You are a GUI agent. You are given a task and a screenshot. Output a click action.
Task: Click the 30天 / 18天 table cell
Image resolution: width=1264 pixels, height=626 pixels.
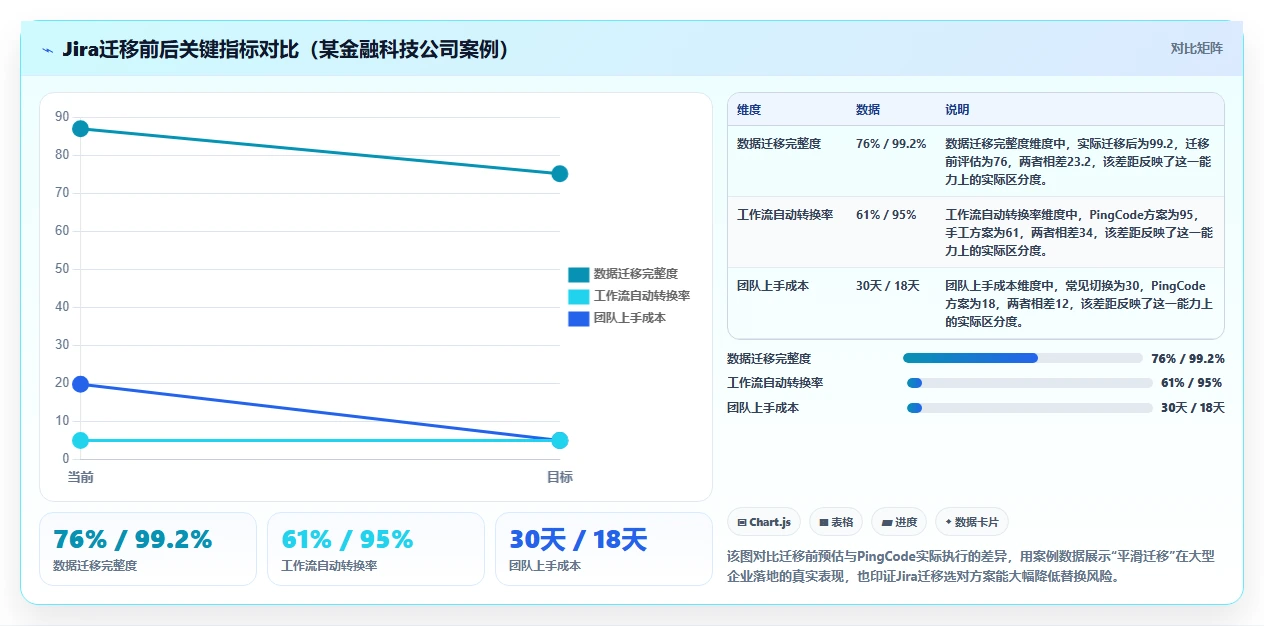(888, 286)
